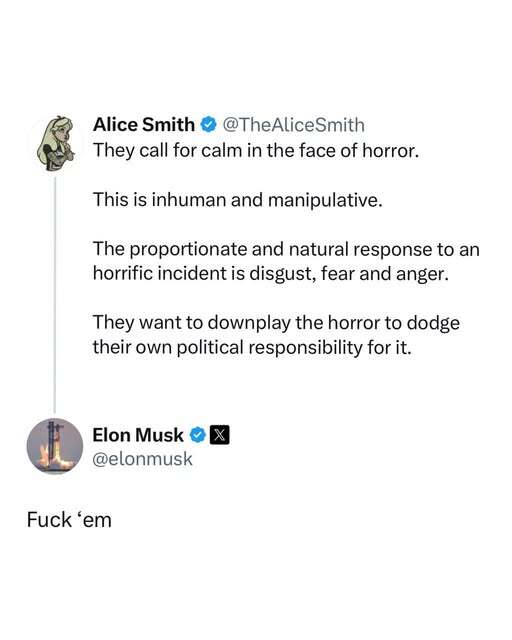Open the 'Fuck ‘em' reply text
The image size is (512, 640).
[69, 520]
